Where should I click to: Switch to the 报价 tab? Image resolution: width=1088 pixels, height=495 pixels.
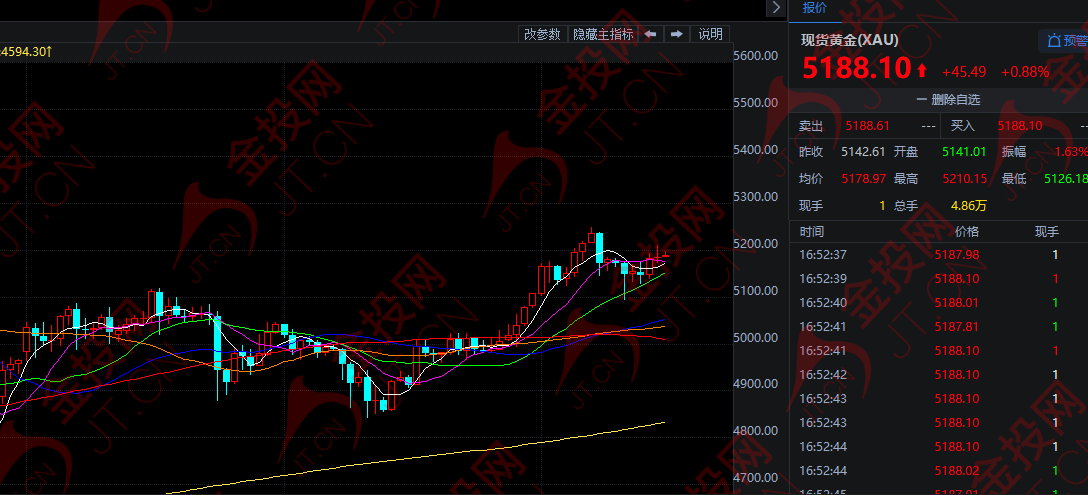coord(815,8)
